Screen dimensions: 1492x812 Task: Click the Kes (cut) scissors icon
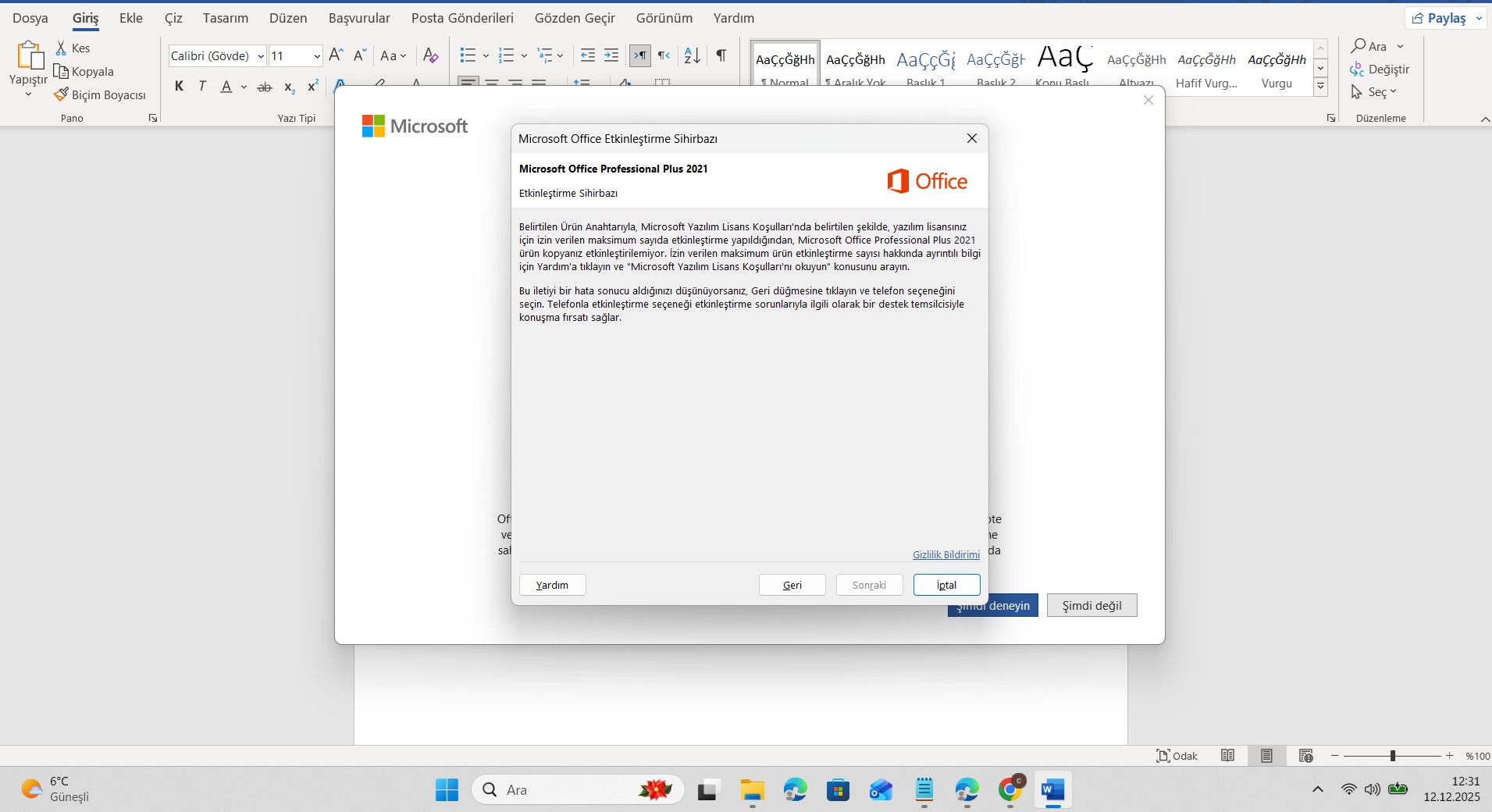tap(61, 48)
